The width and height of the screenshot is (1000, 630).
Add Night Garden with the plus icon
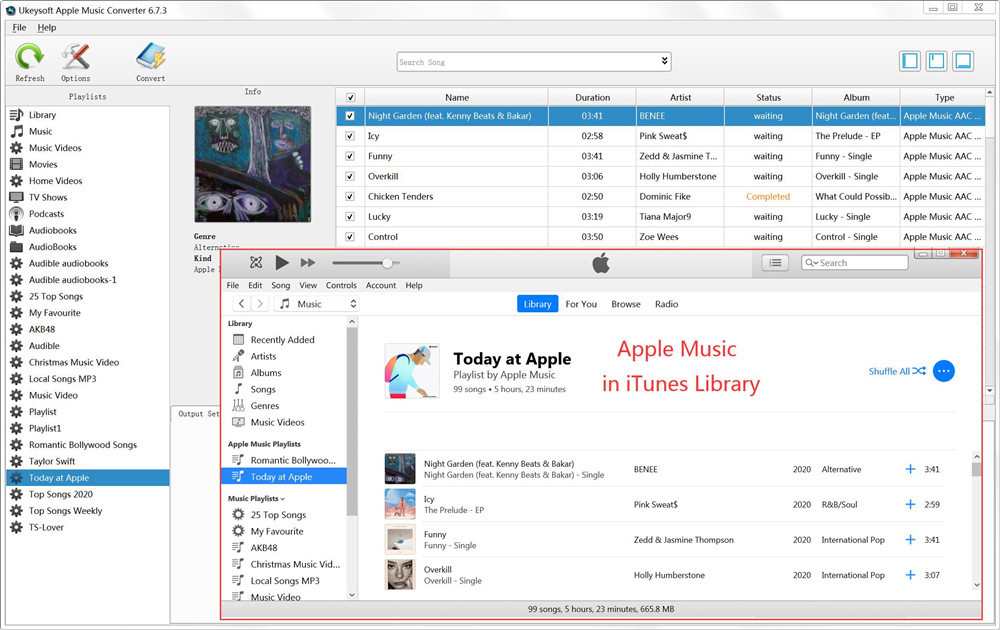(910, 469)
